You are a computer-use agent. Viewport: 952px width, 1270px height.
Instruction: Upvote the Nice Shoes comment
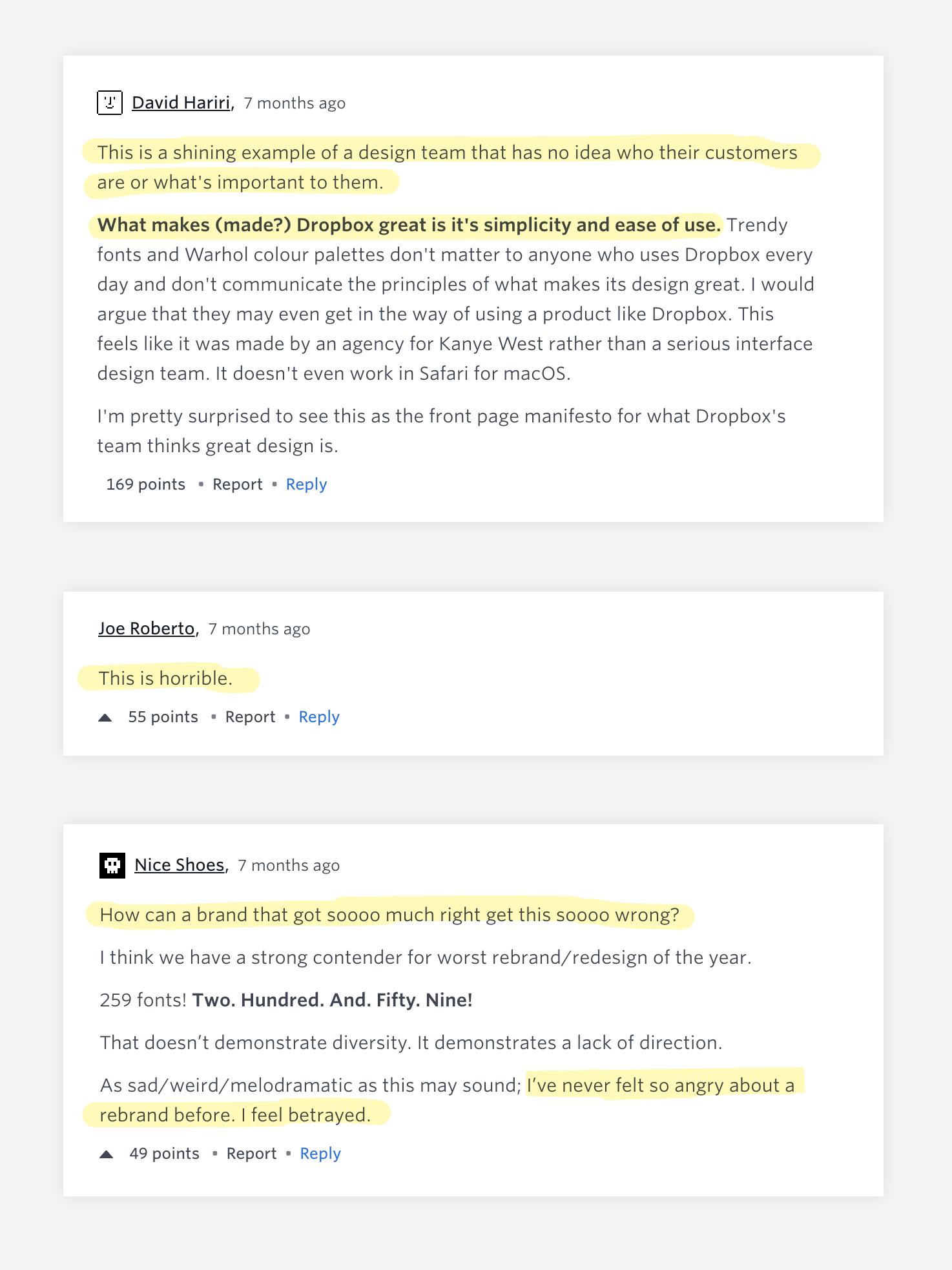click(x=107, y=1154)
